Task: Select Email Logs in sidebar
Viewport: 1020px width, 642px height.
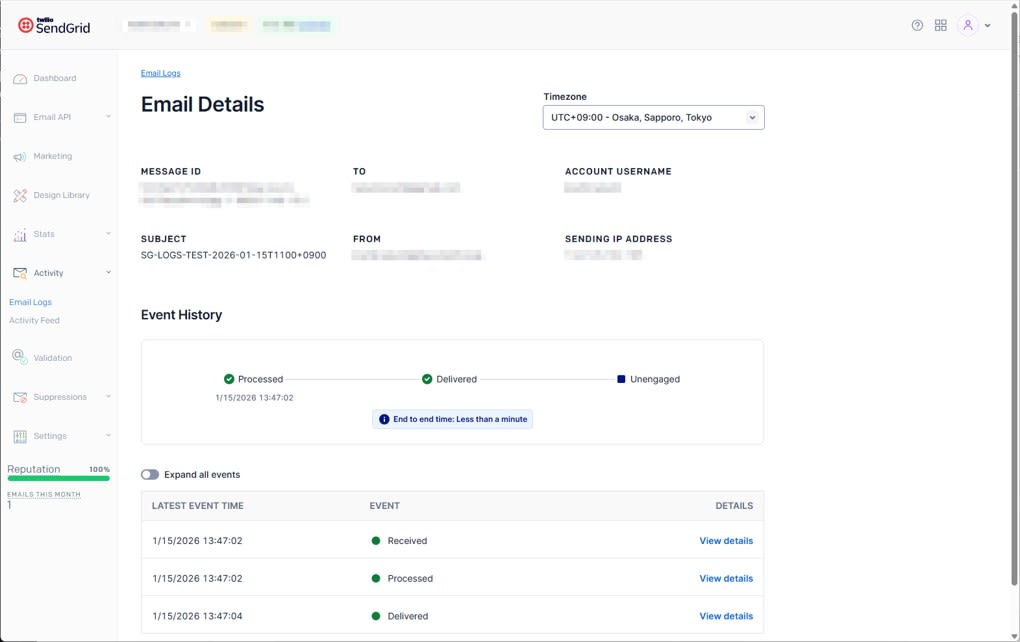Action: pyautogui.click(x=31, y=302)
